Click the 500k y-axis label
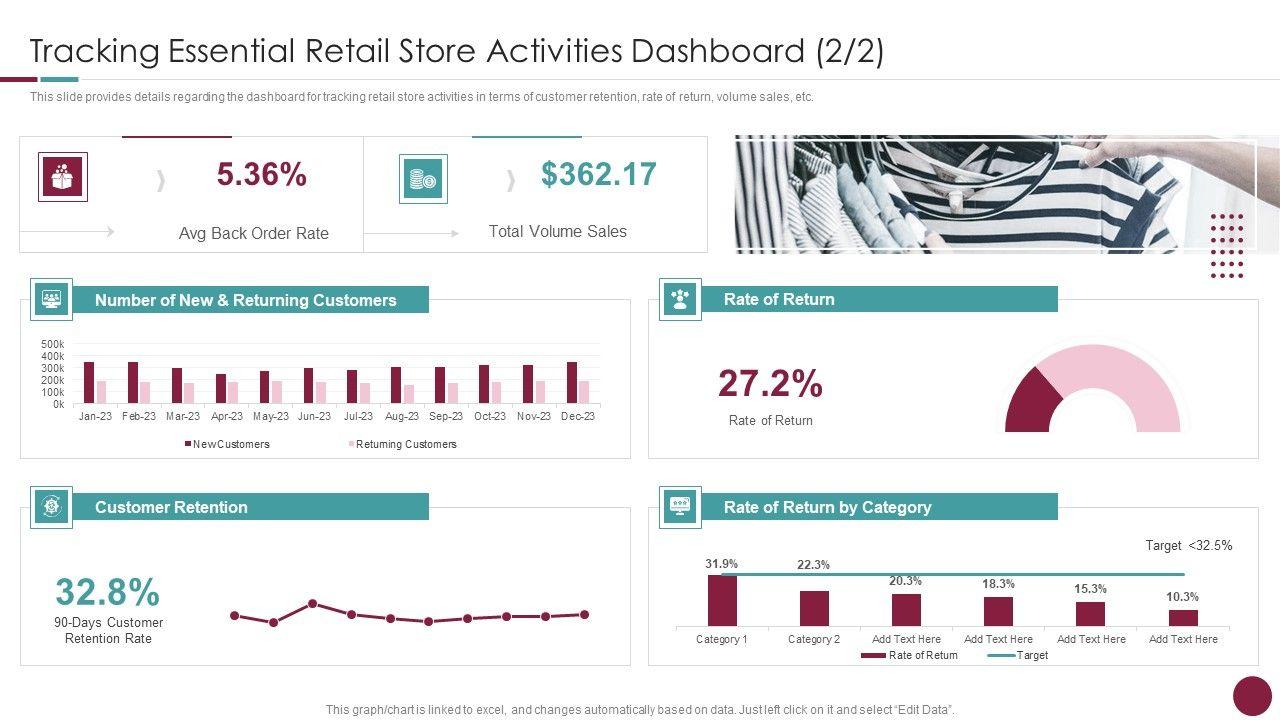Viewport: 1280px width, 720px height. [x=53, y=344]
